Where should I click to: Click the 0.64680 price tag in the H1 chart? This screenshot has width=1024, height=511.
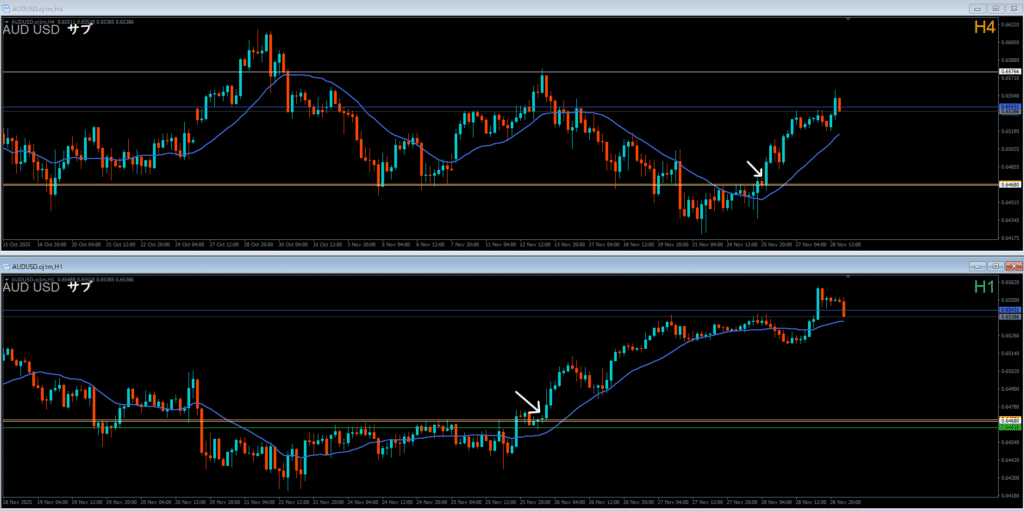coord(1010,420)
